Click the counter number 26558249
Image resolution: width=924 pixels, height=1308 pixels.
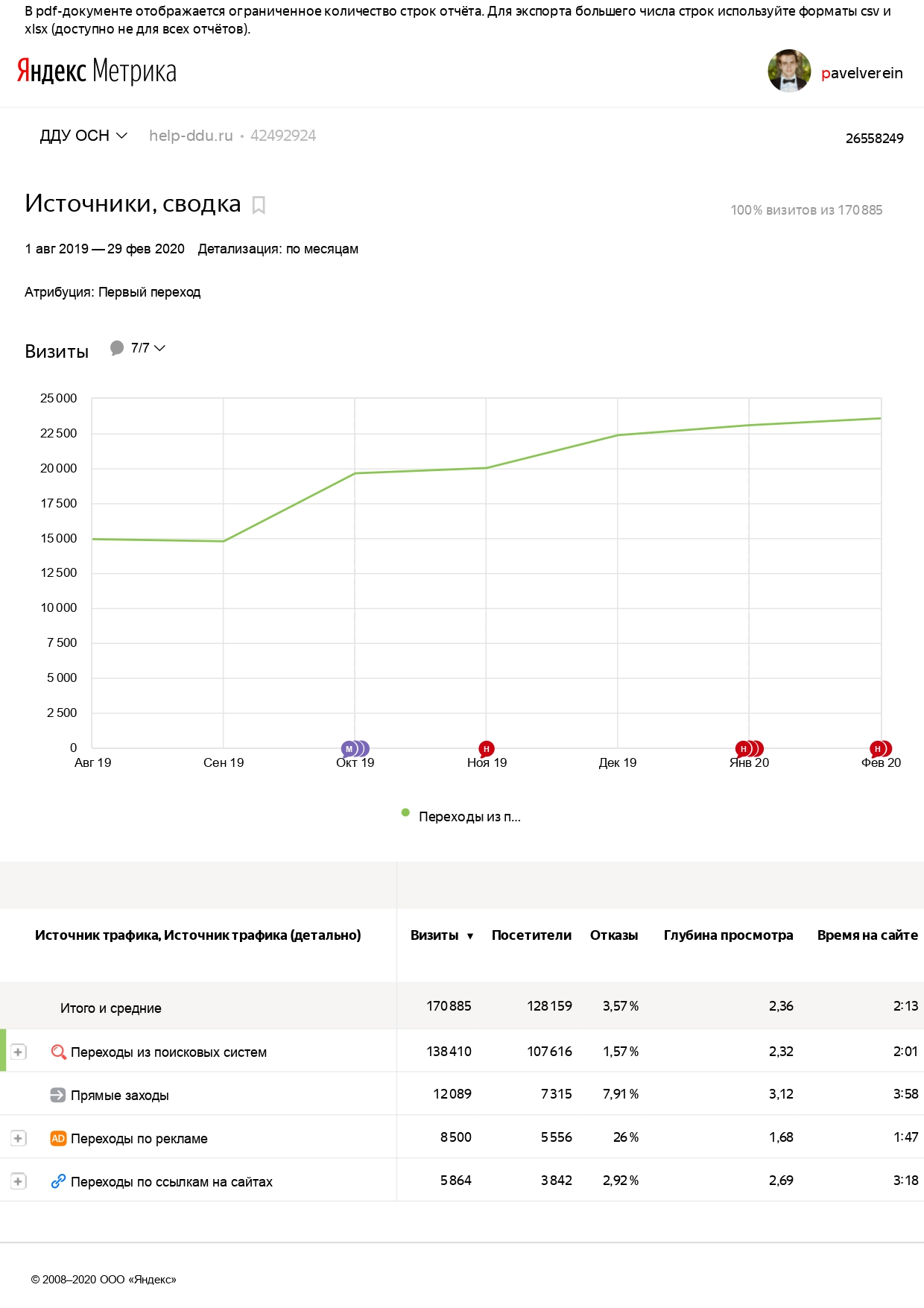click(874, 139)
